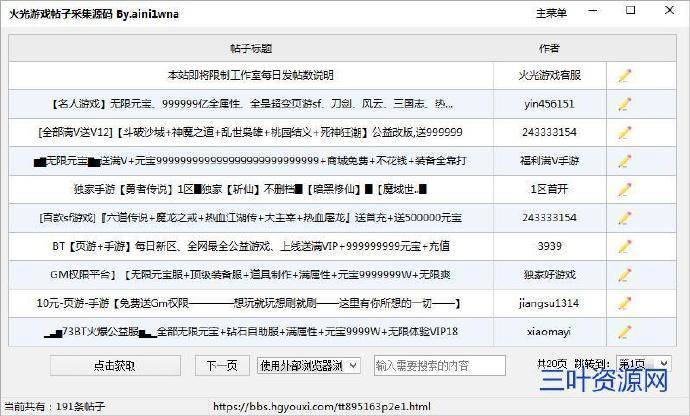690x416 pixels.
Task: Select post starting with BT【页游+手游】
Action: (x=251, y=246)
